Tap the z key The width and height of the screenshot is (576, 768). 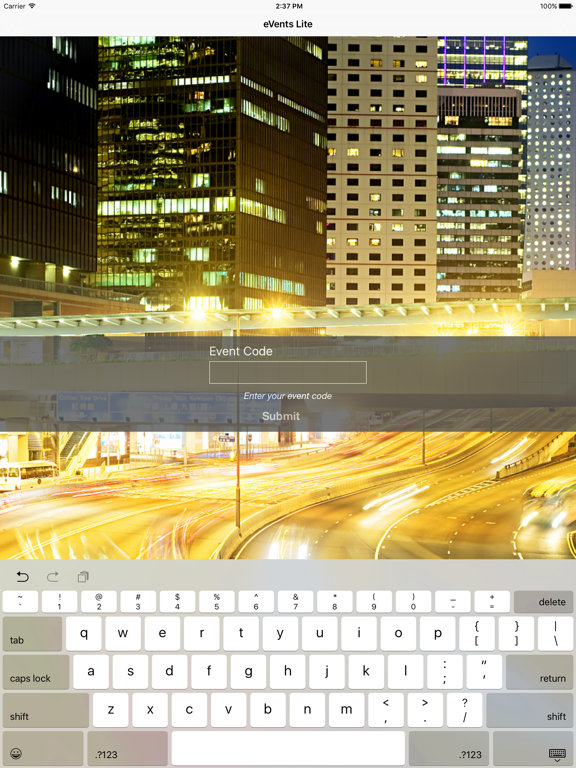click(x=111, y=710)
